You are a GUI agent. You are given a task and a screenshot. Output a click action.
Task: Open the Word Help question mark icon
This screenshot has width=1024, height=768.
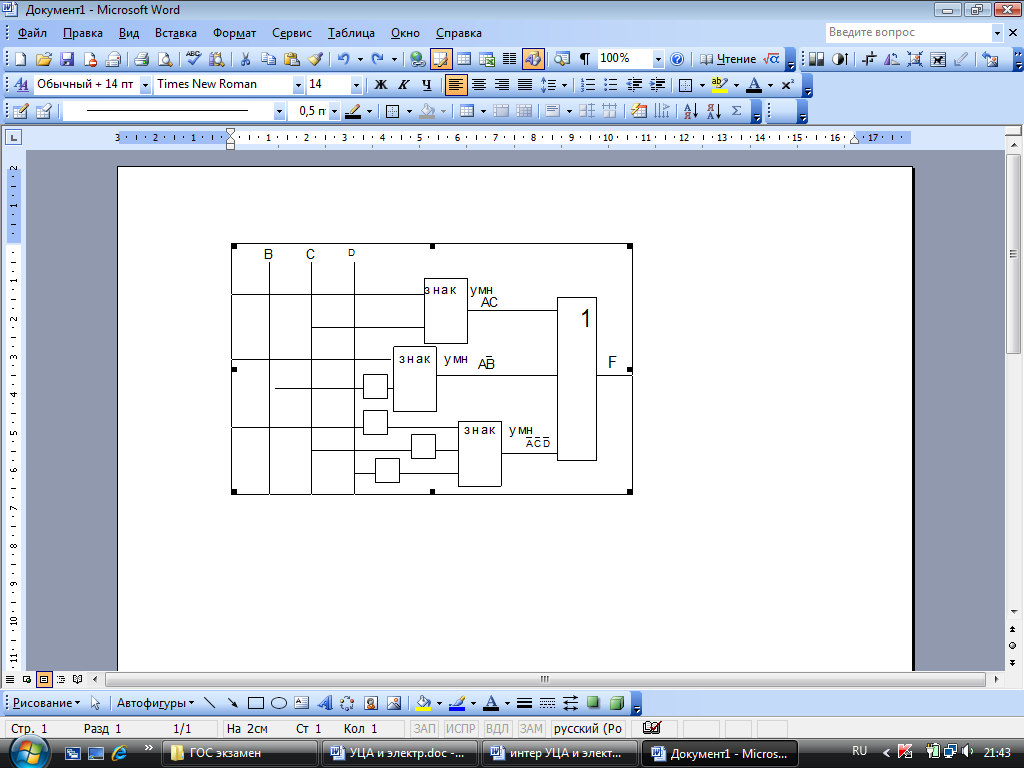(x=677, y=59)
